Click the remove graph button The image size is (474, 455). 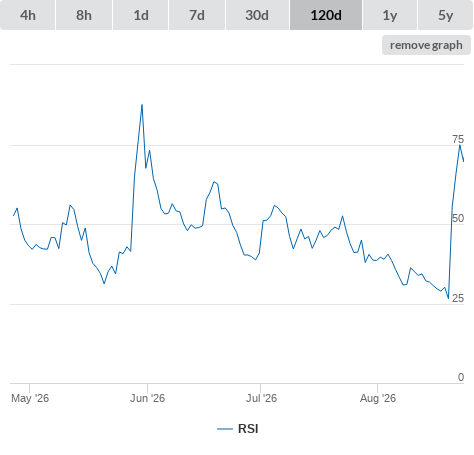[426, 45]
